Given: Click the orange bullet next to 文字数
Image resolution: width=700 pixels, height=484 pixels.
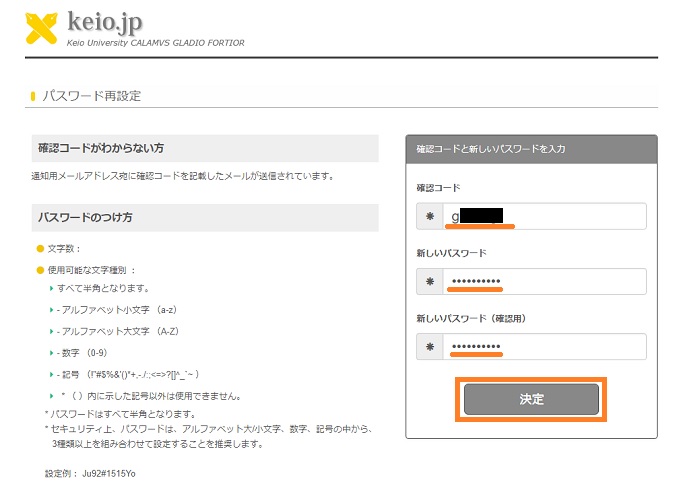Looking at the screenshot, I should pyautogui.click(x=40, y=248).
